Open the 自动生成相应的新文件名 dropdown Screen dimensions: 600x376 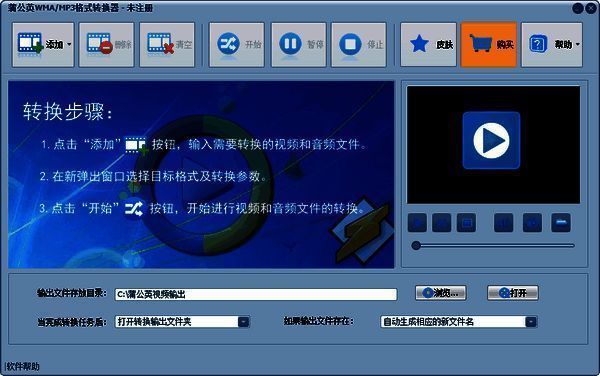[531, 322]
